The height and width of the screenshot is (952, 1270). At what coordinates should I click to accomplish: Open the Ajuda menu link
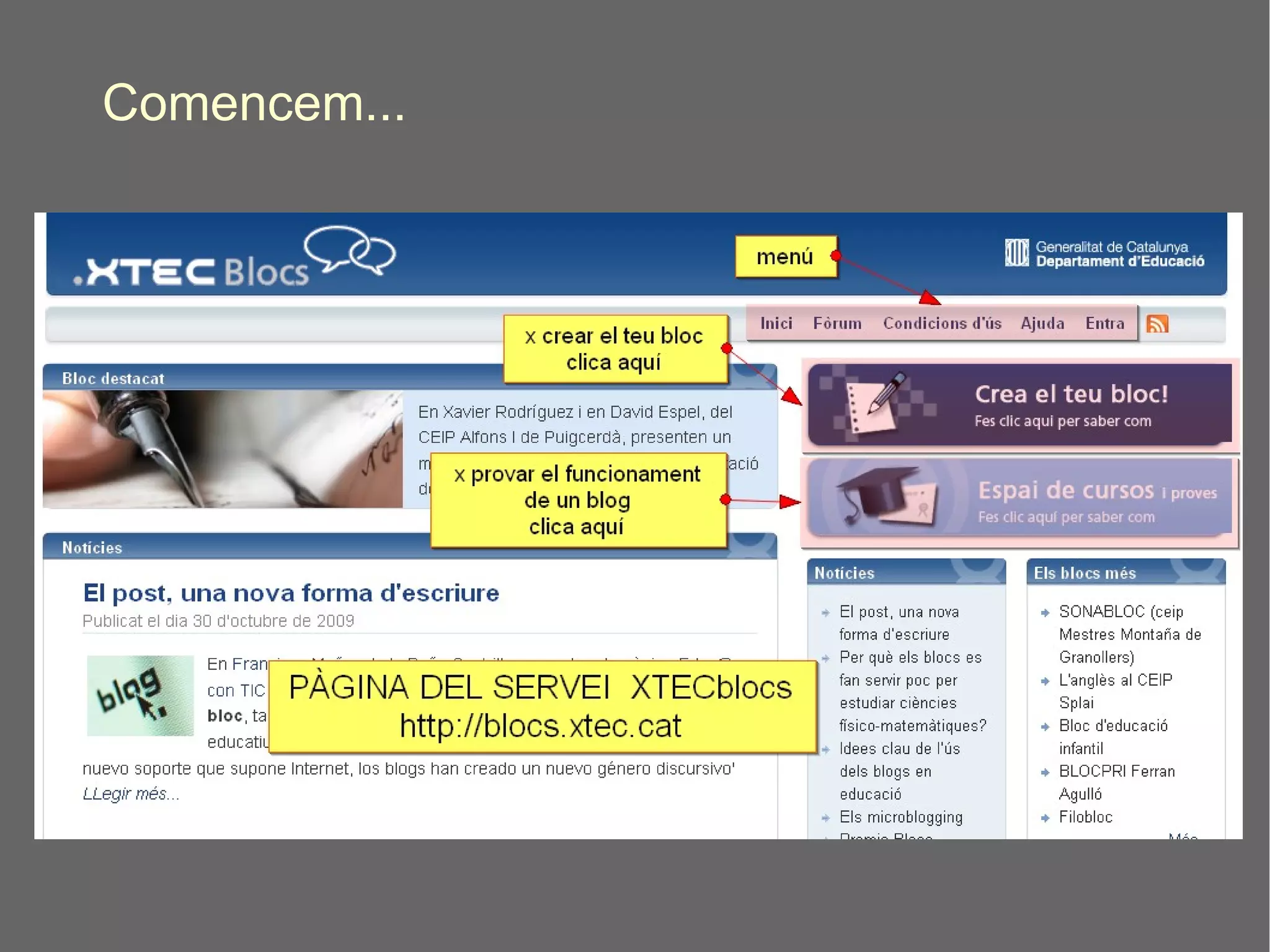tap(1042, 324)
